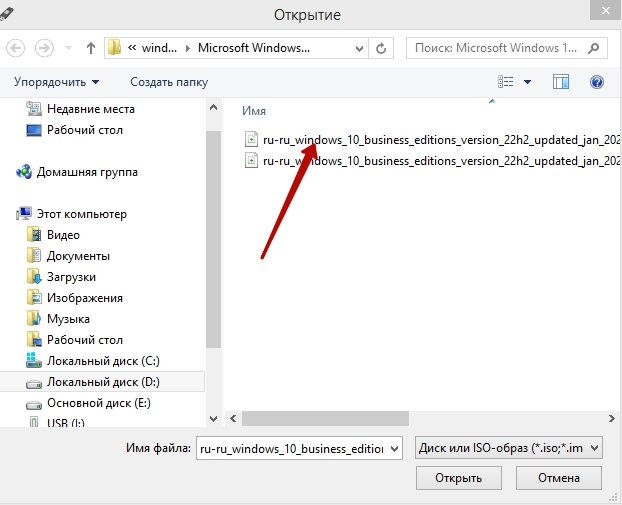The height and width of the screenshot is (505, 622).
Task: Click the search magnifier icon
Action: [594, 48]
